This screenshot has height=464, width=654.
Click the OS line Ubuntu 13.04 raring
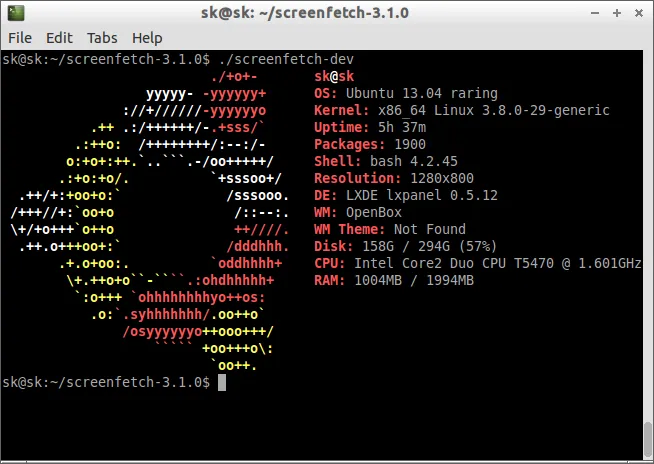pyautogui.click(x=406, y=93)
